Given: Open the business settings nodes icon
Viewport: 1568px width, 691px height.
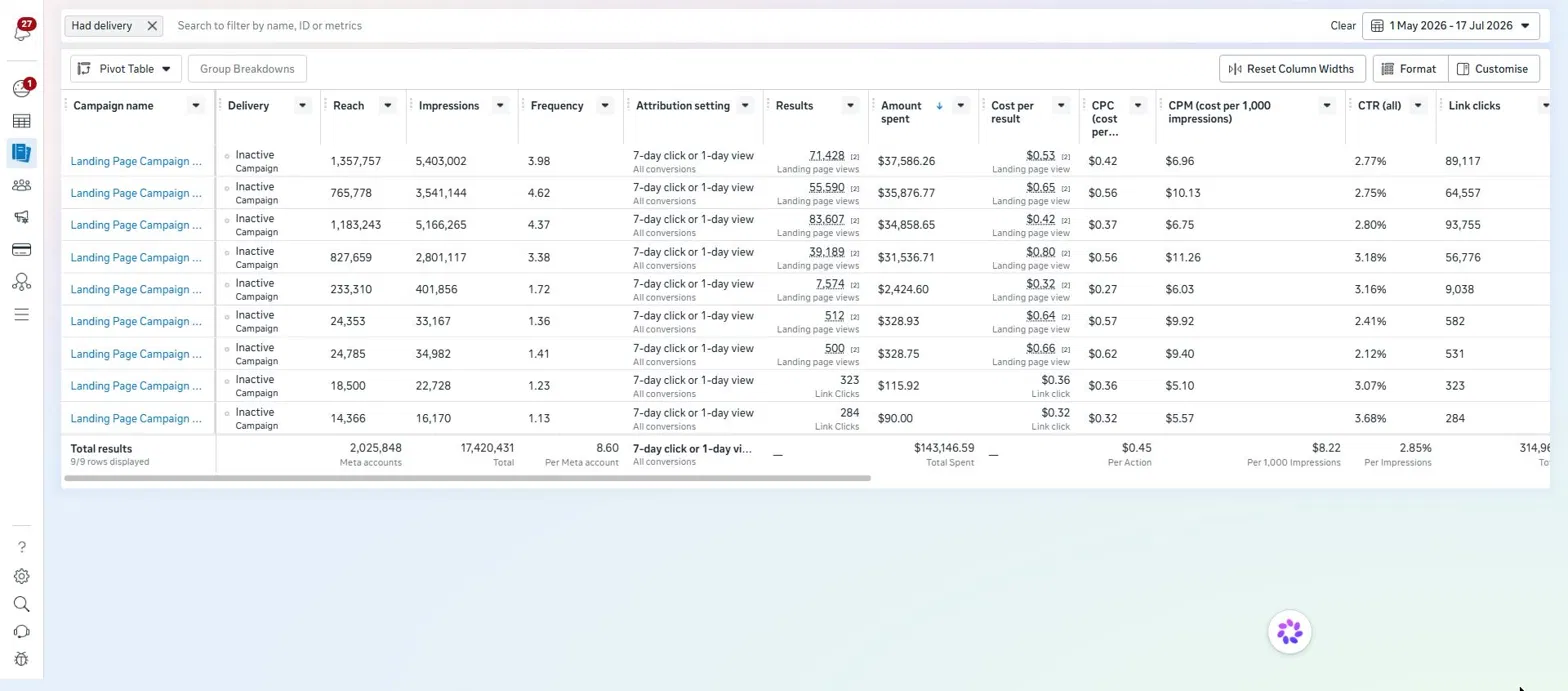Looking at the screenshot, I should pyautogui.click(x=21, y=282).
